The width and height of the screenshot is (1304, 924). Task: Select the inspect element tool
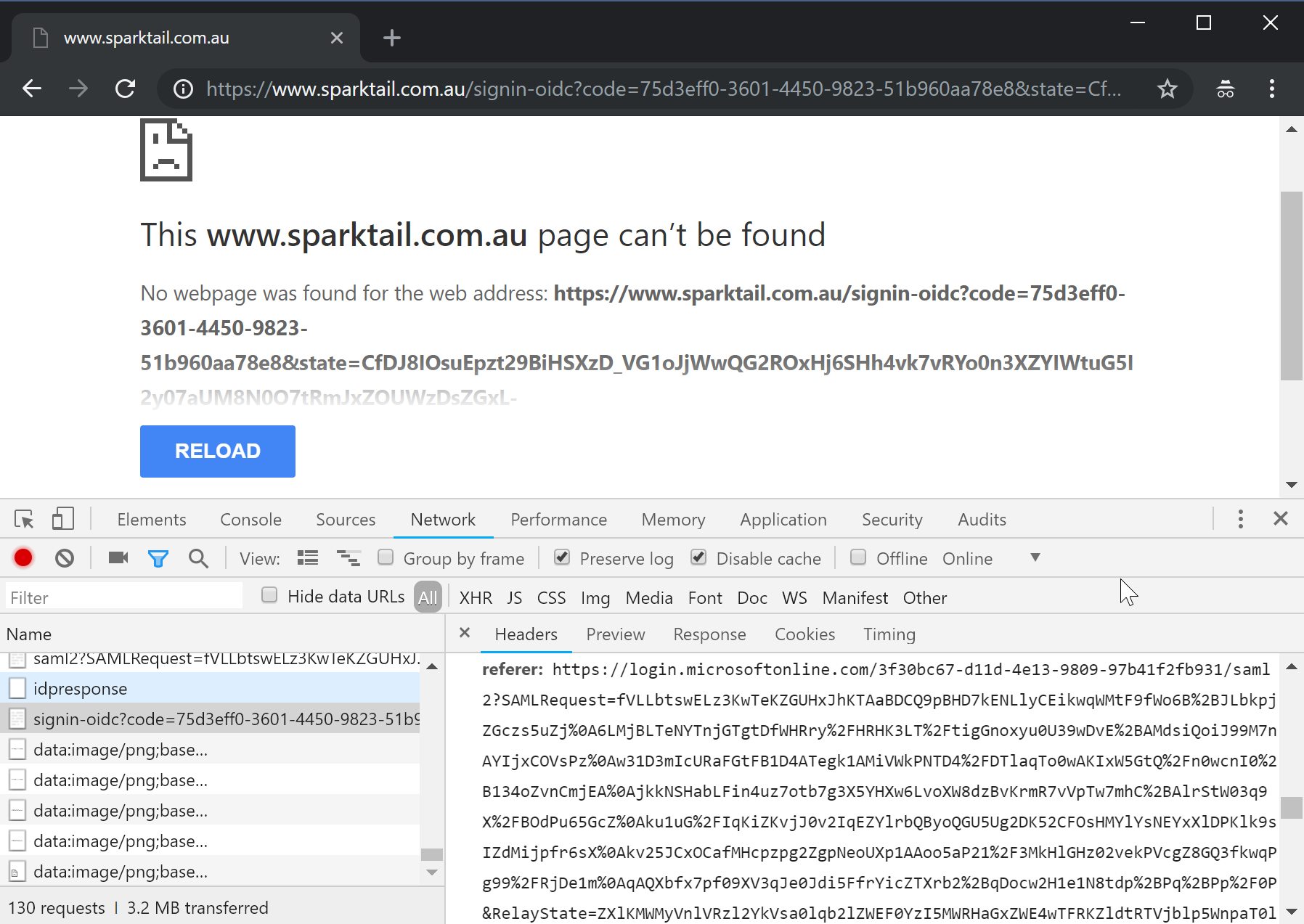point(23,519)
